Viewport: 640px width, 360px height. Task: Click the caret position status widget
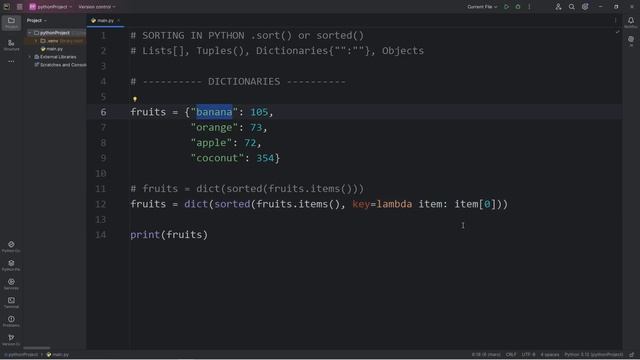click(486, 354)
